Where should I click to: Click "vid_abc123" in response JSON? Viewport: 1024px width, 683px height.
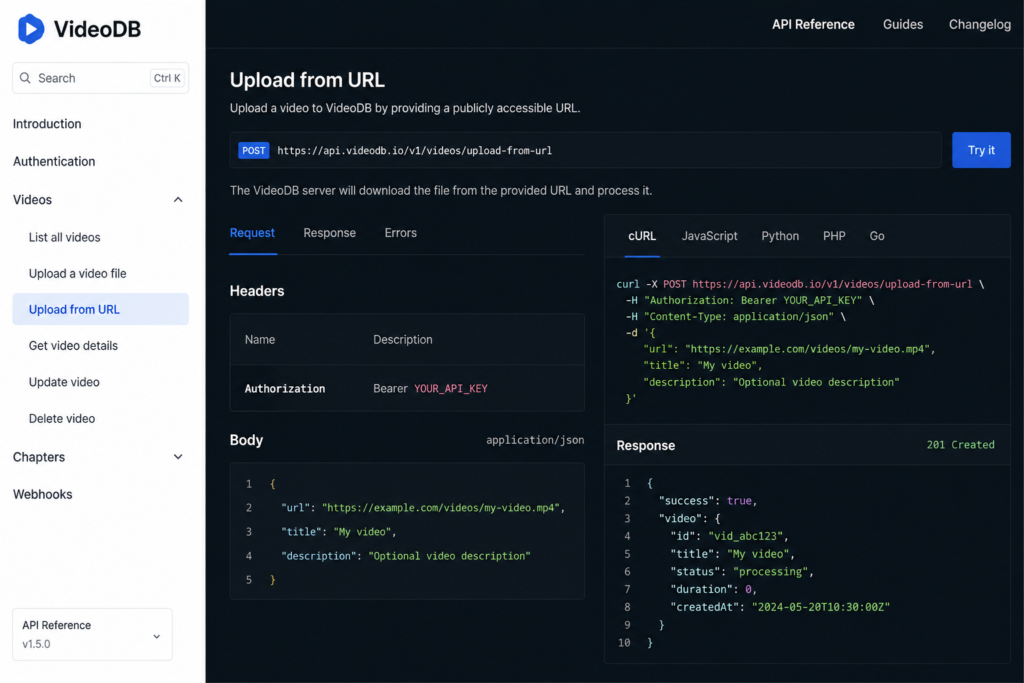(x=745, y=536)
